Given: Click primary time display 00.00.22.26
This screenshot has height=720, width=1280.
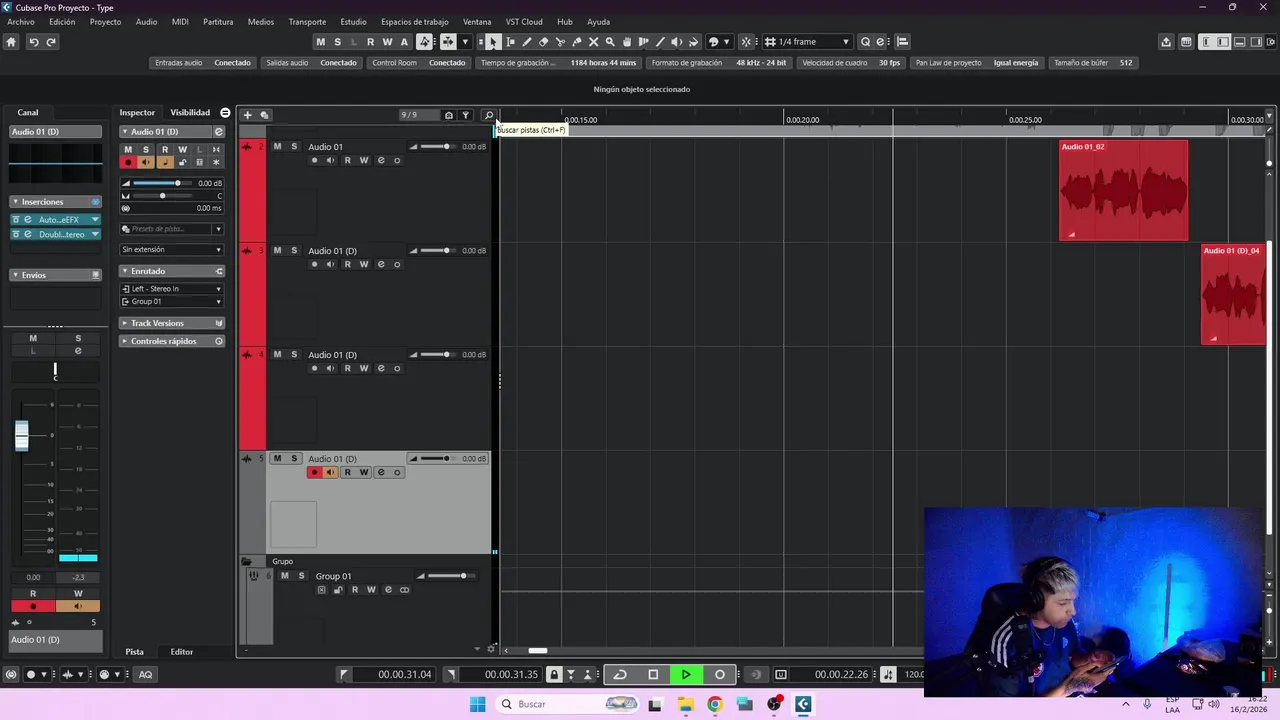Looking at the screenshot, I should (840, 674).
